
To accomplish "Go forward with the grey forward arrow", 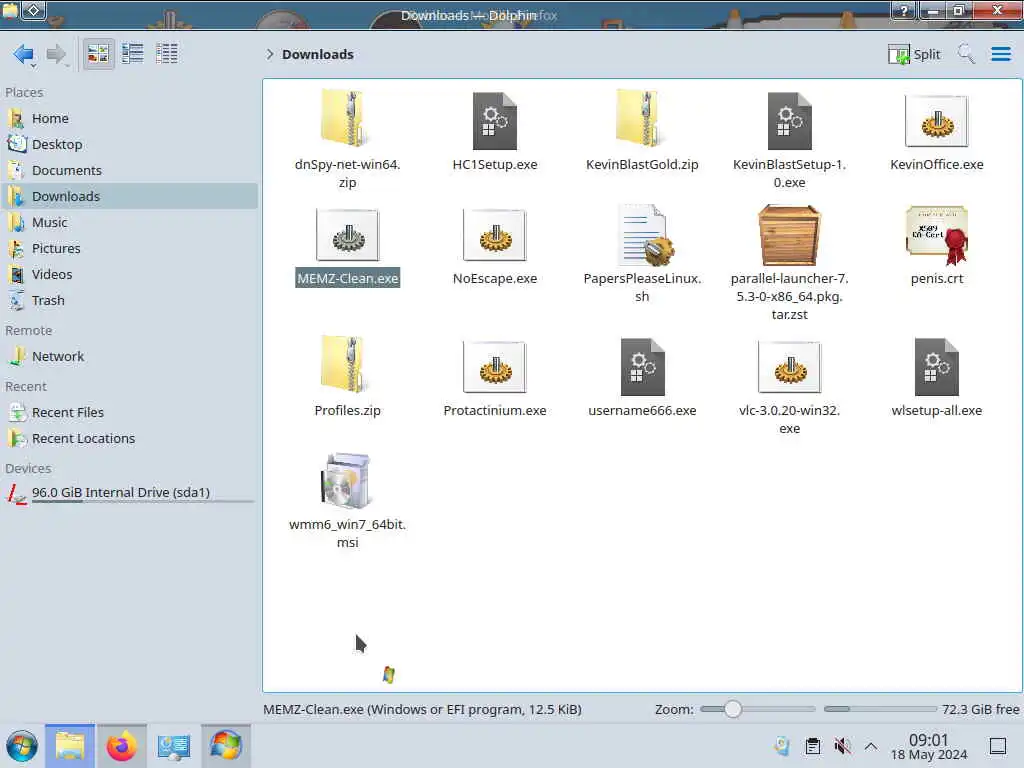I will tap(57, 54).
